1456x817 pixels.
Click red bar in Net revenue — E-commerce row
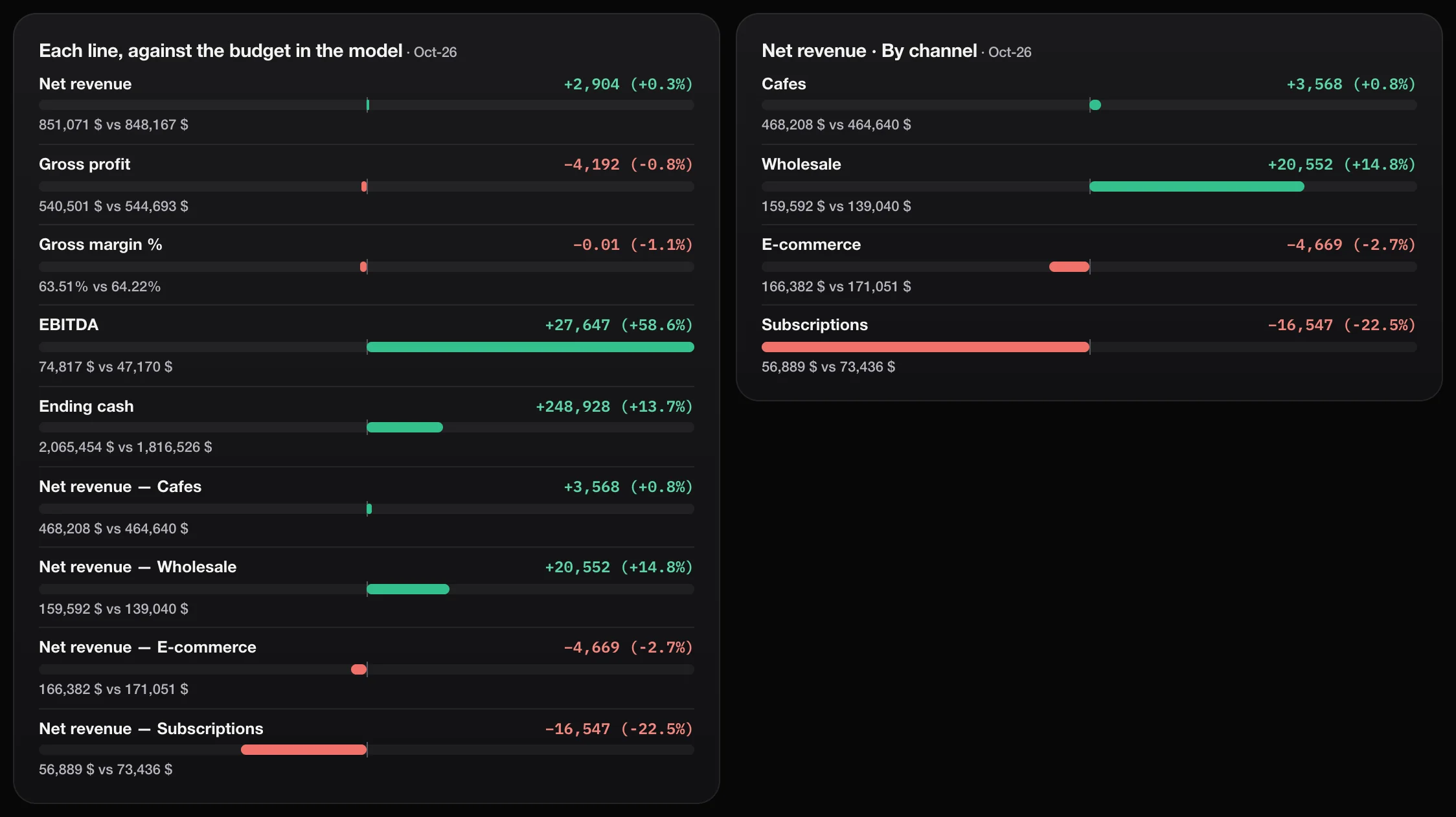tap(359, 669)
